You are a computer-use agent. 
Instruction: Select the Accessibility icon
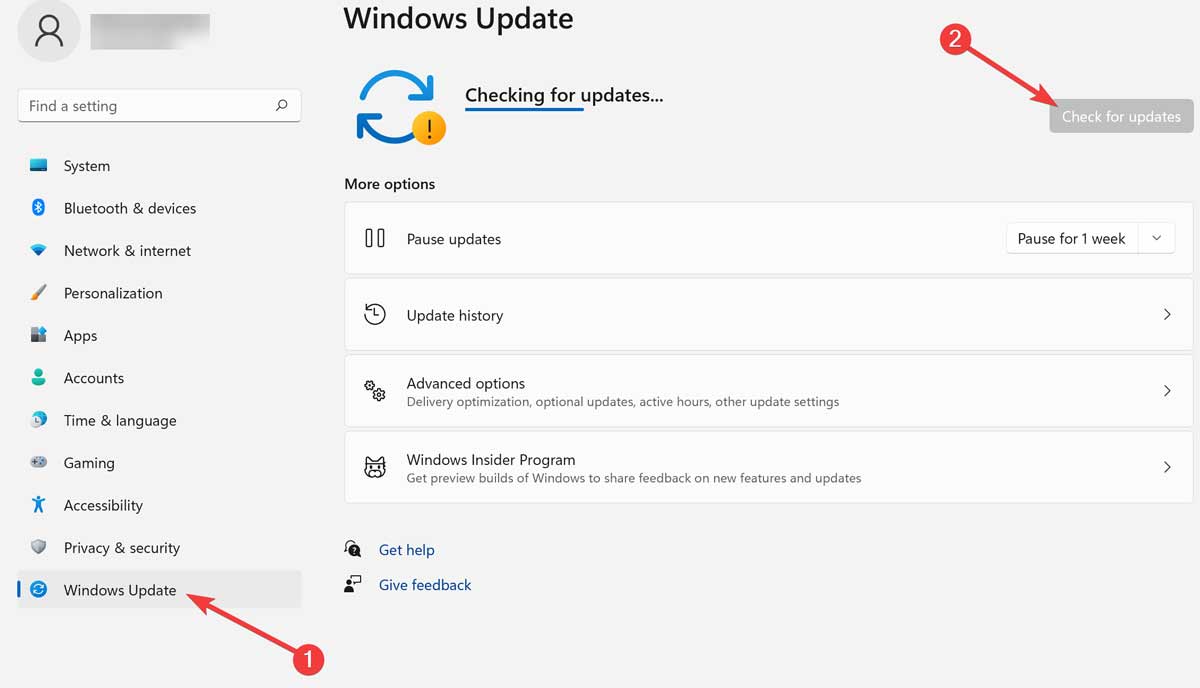click(x=38, y=505)
